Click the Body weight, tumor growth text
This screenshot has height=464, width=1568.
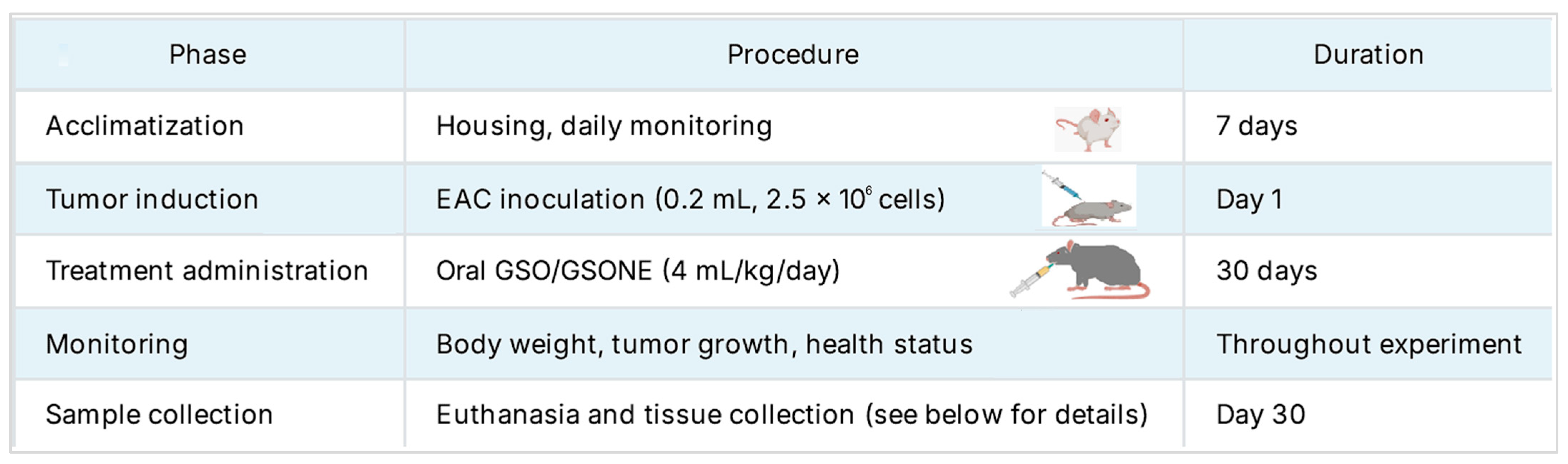[x=704, y=344]
